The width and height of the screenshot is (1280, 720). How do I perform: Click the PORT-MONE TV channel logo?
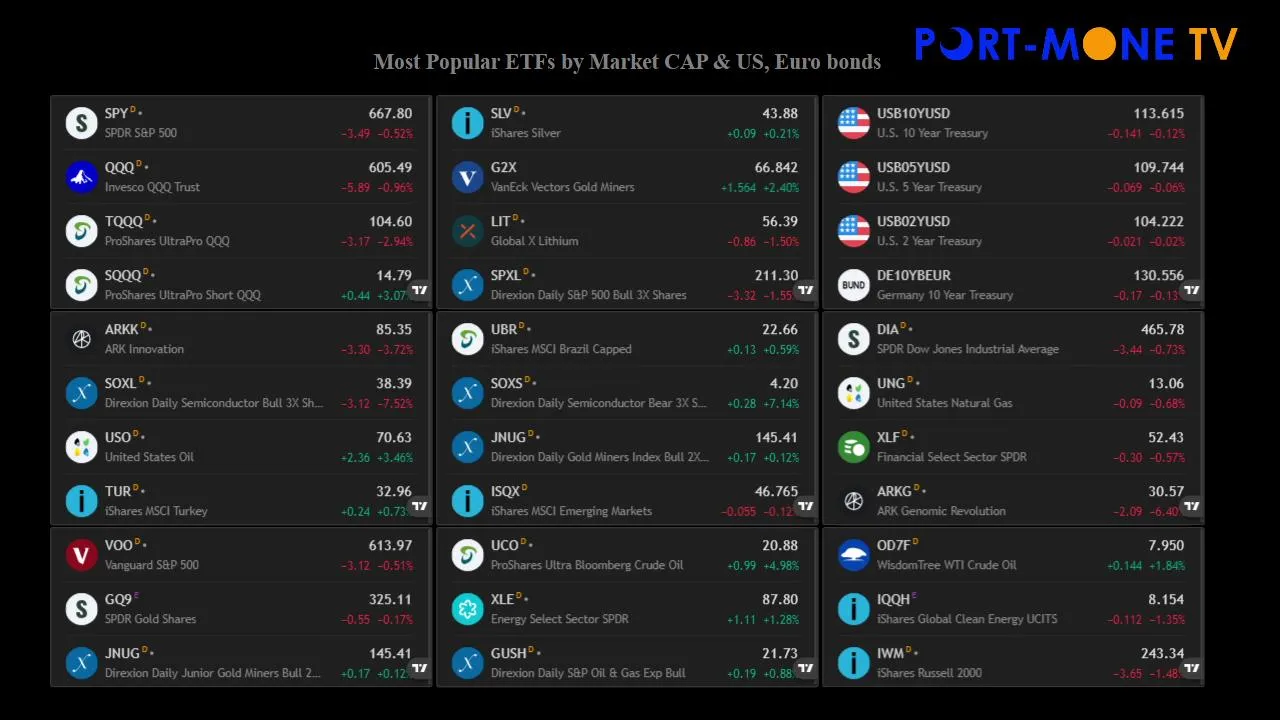tap(1076, 44)
